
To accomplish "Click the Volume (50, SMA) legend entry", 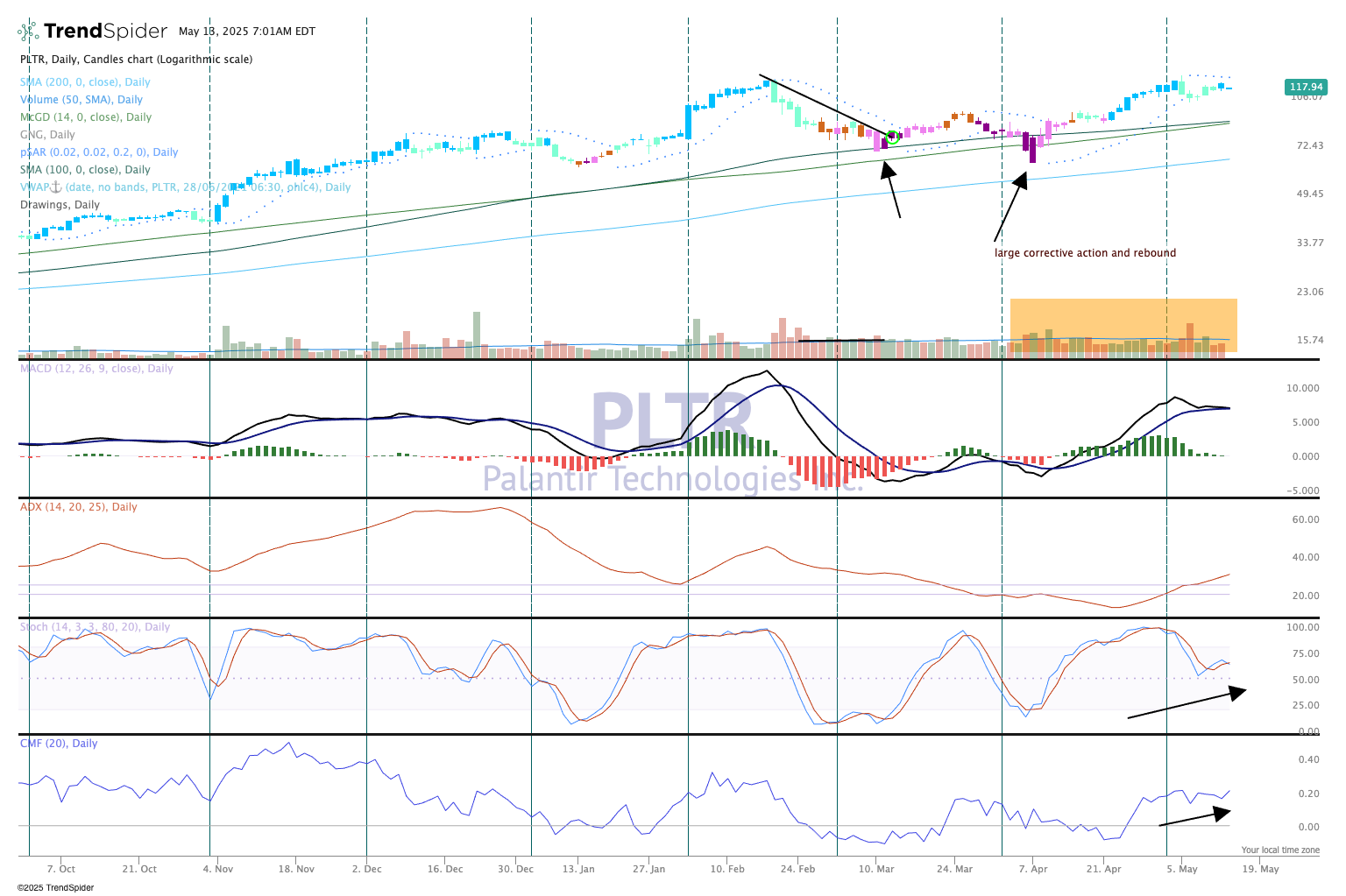I will pyautogui.click(x=81, y=100).
